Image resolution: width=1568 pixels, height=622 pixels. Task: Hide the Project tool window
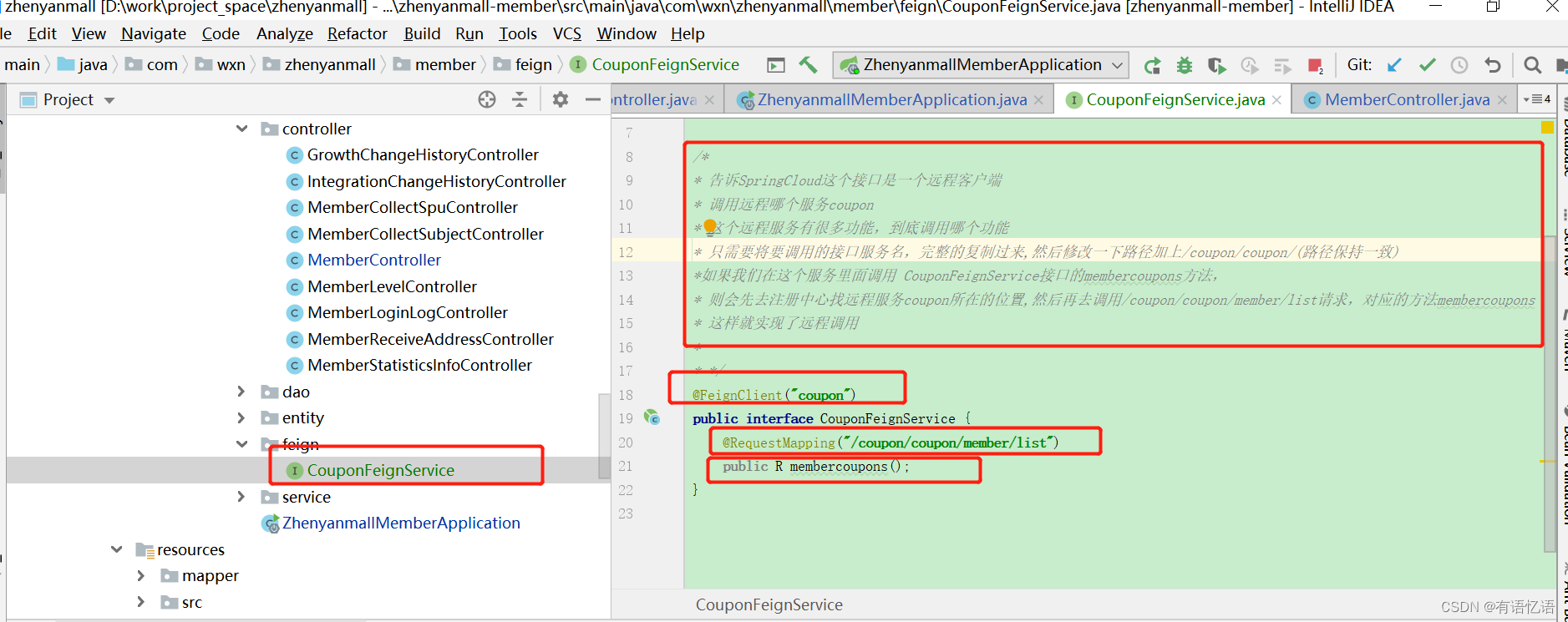593,100
